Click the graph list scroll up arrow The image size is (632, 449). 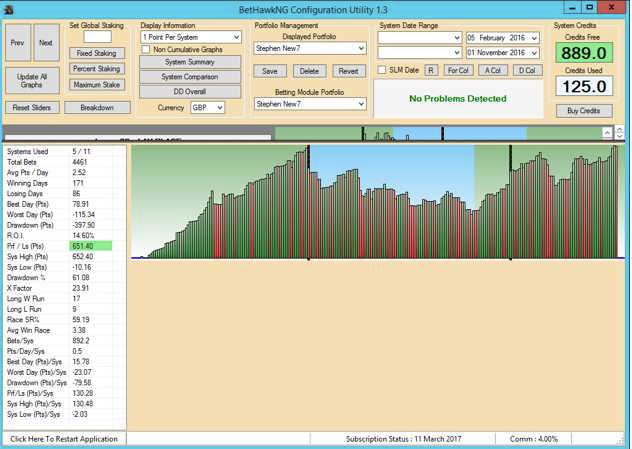(x=607, y=132)
